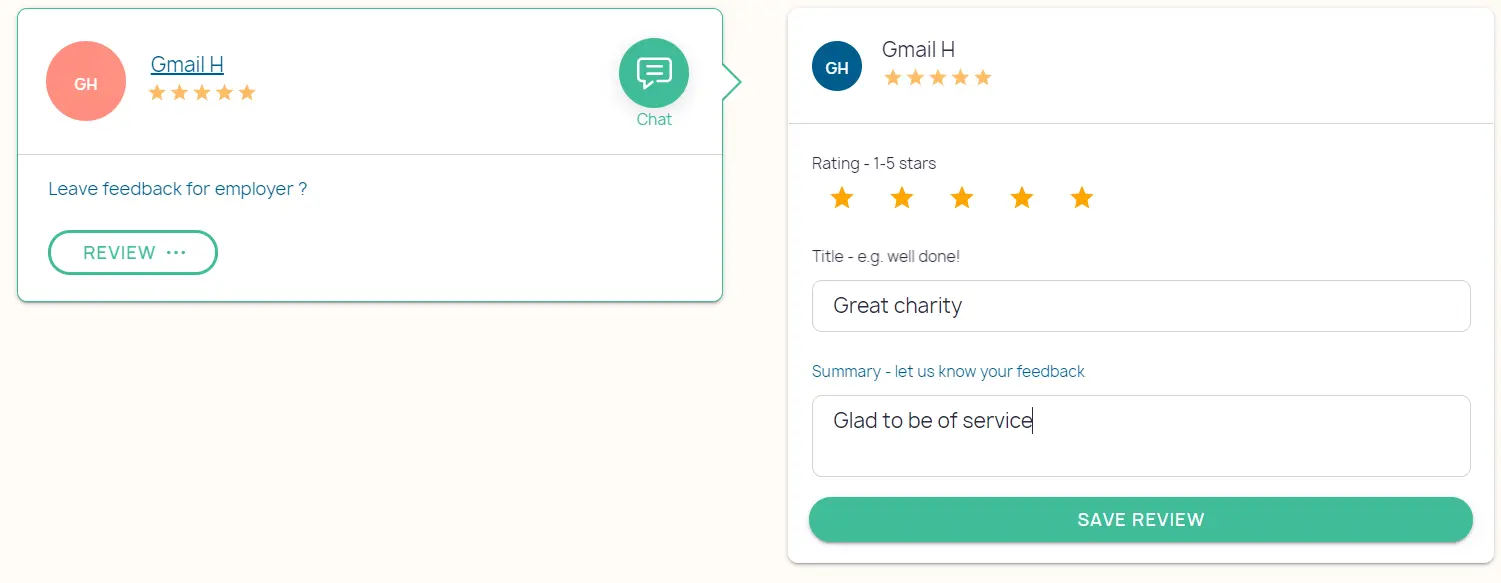1501x583 pixels.
Task: Set rating to four stars
Action: click(1022, 198)
